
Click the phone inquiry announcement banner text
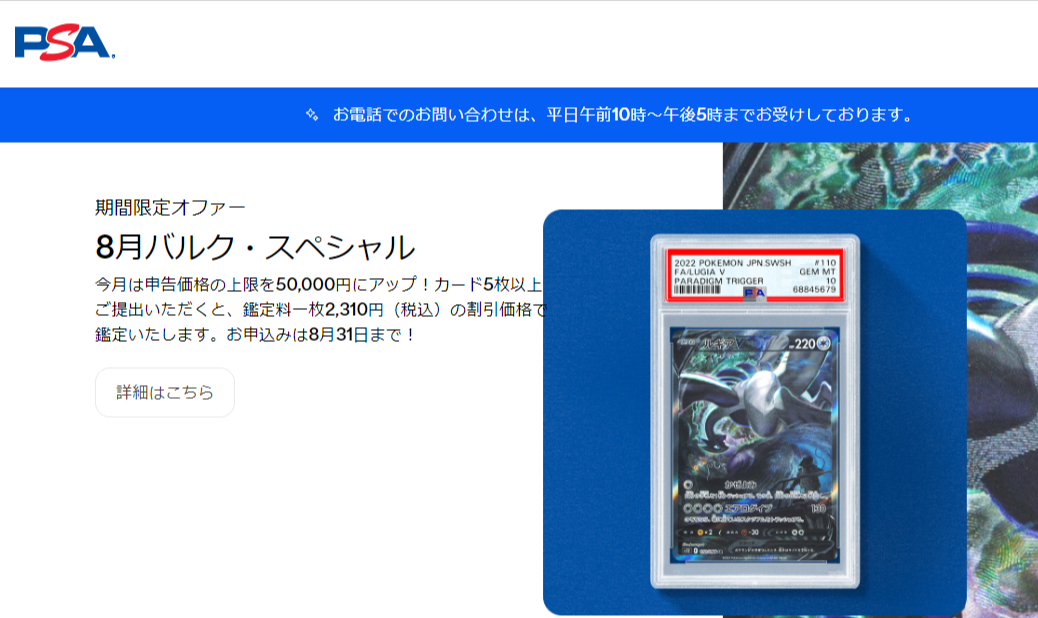click(x=620, y=114)
